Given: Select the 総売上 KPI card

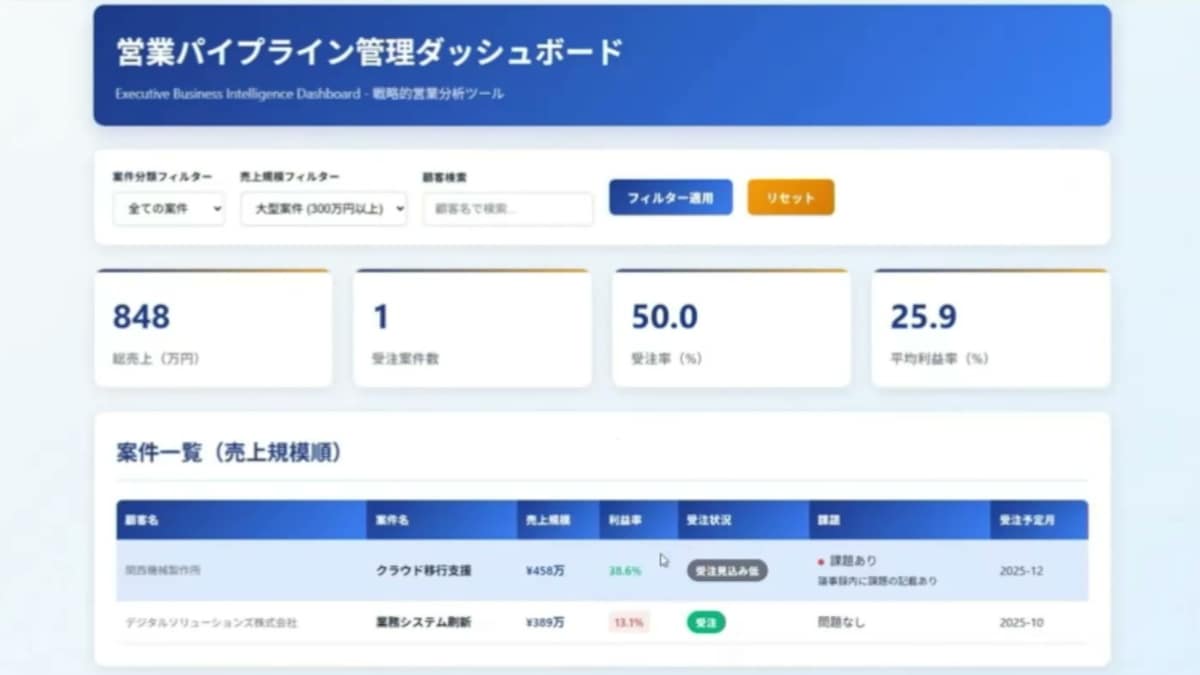Looking at the screenshot, I should pyautogui.click(x=213, y=327).
